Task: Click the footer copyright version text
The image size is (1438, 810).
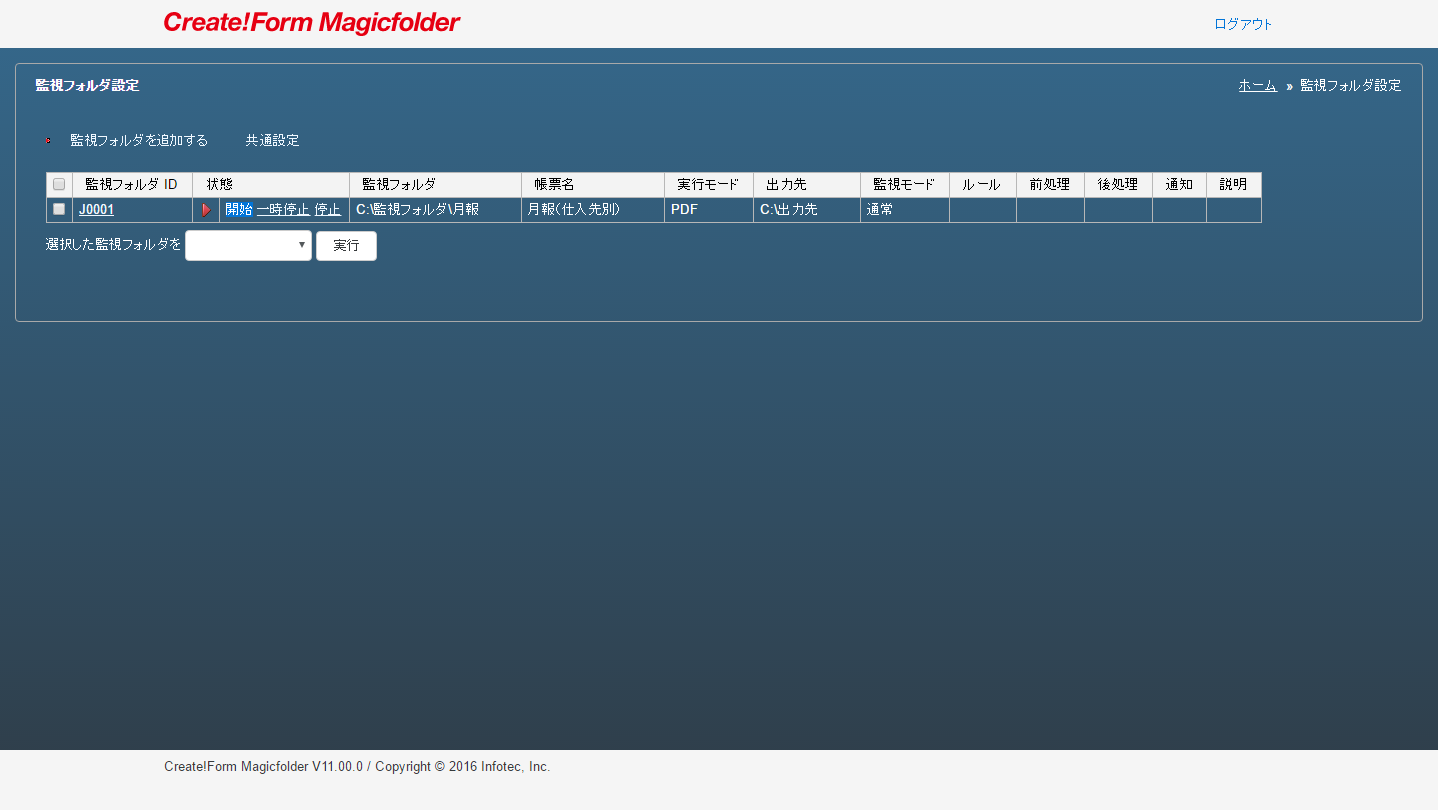Action: tap(357, 767)
